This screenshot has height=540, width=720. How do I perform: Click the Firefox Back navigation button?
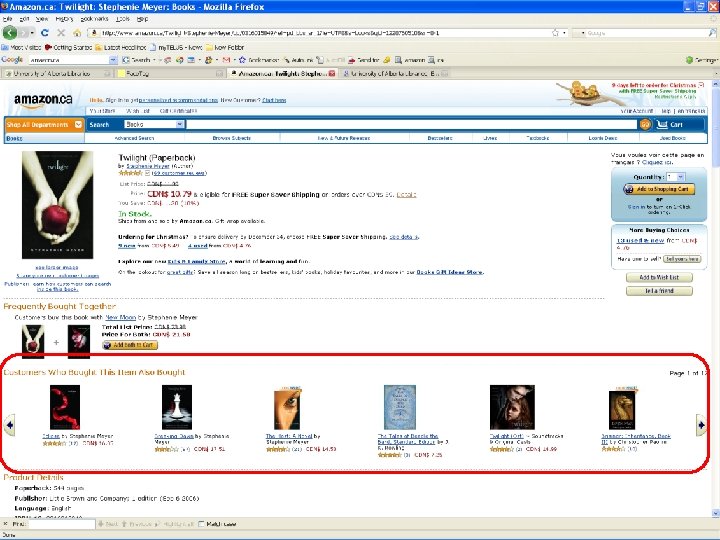point(10,33)
